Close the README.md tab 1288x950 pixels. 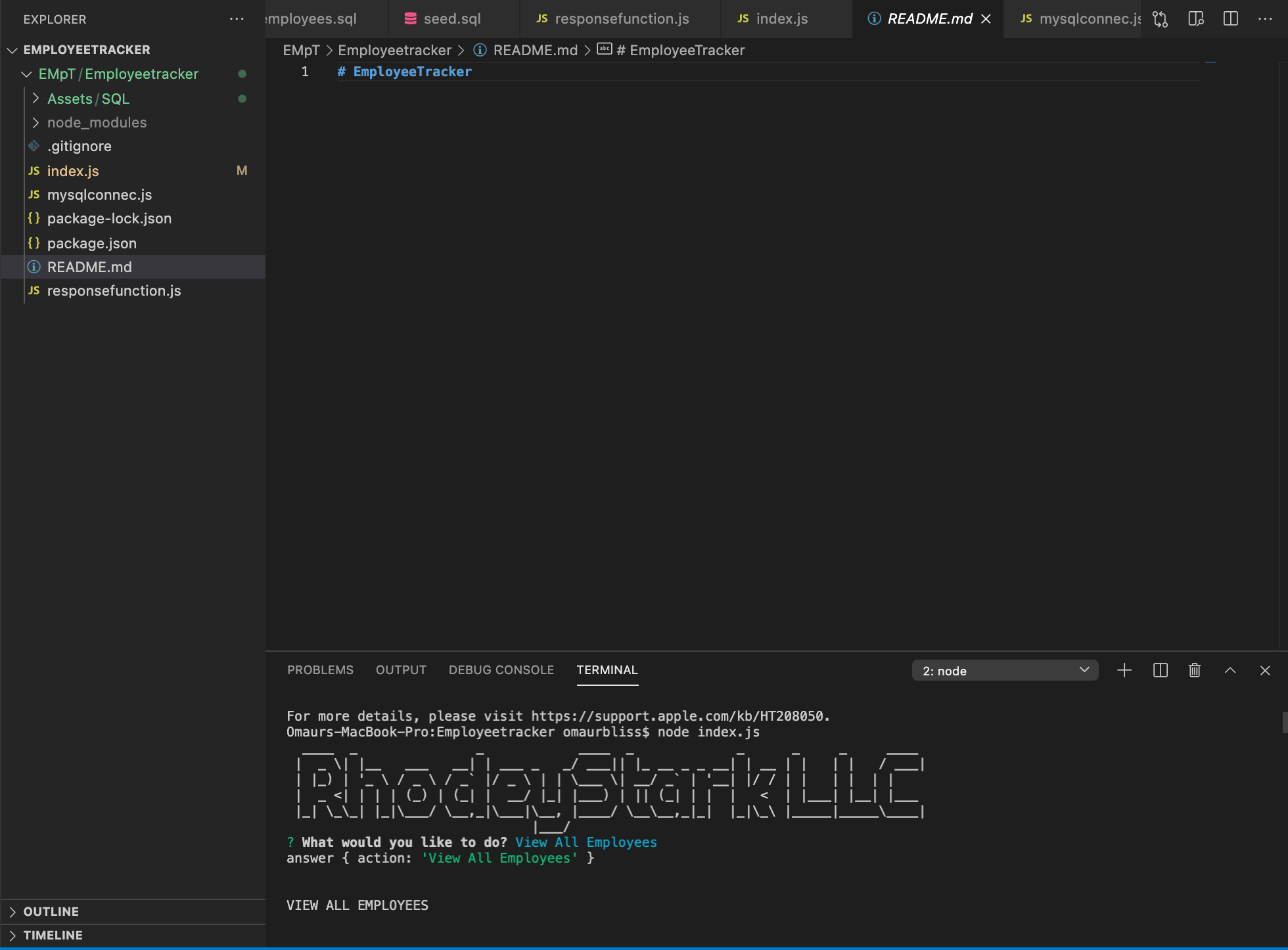pyautogui.click(x=986, y=19)
